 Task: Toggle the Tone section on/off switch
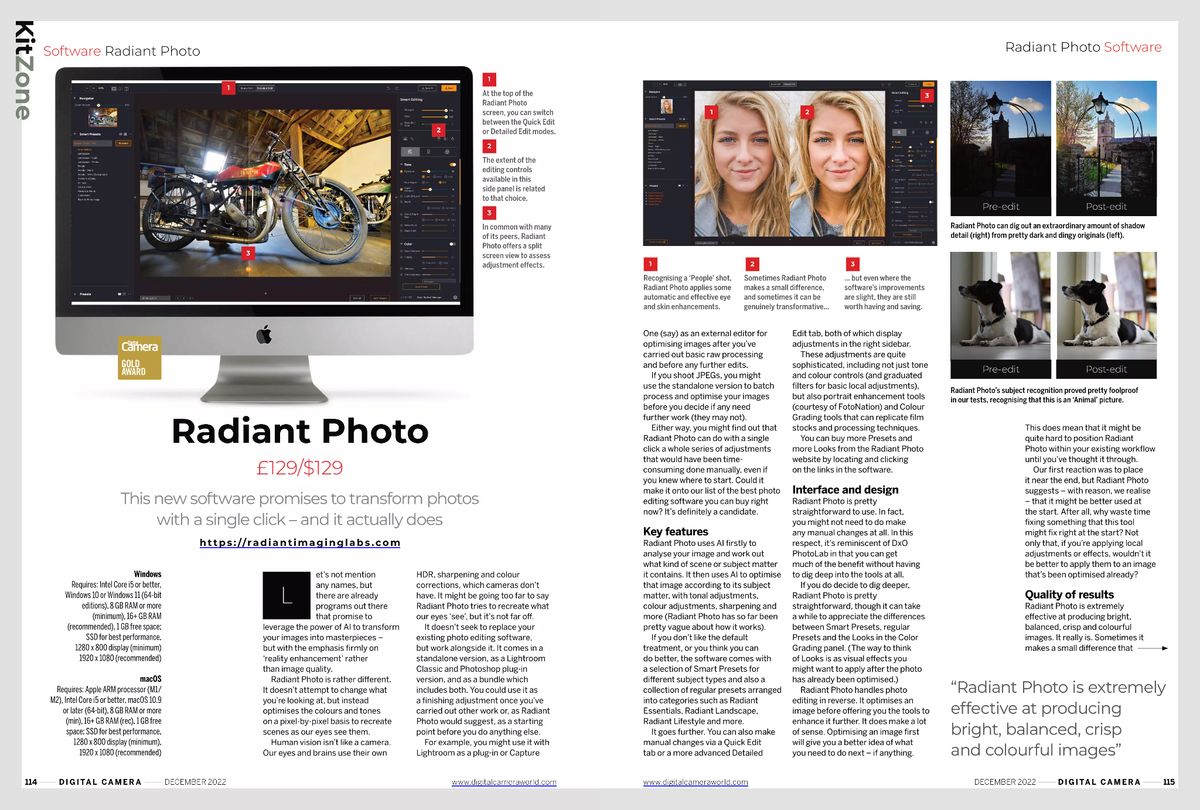pos(452,165)
